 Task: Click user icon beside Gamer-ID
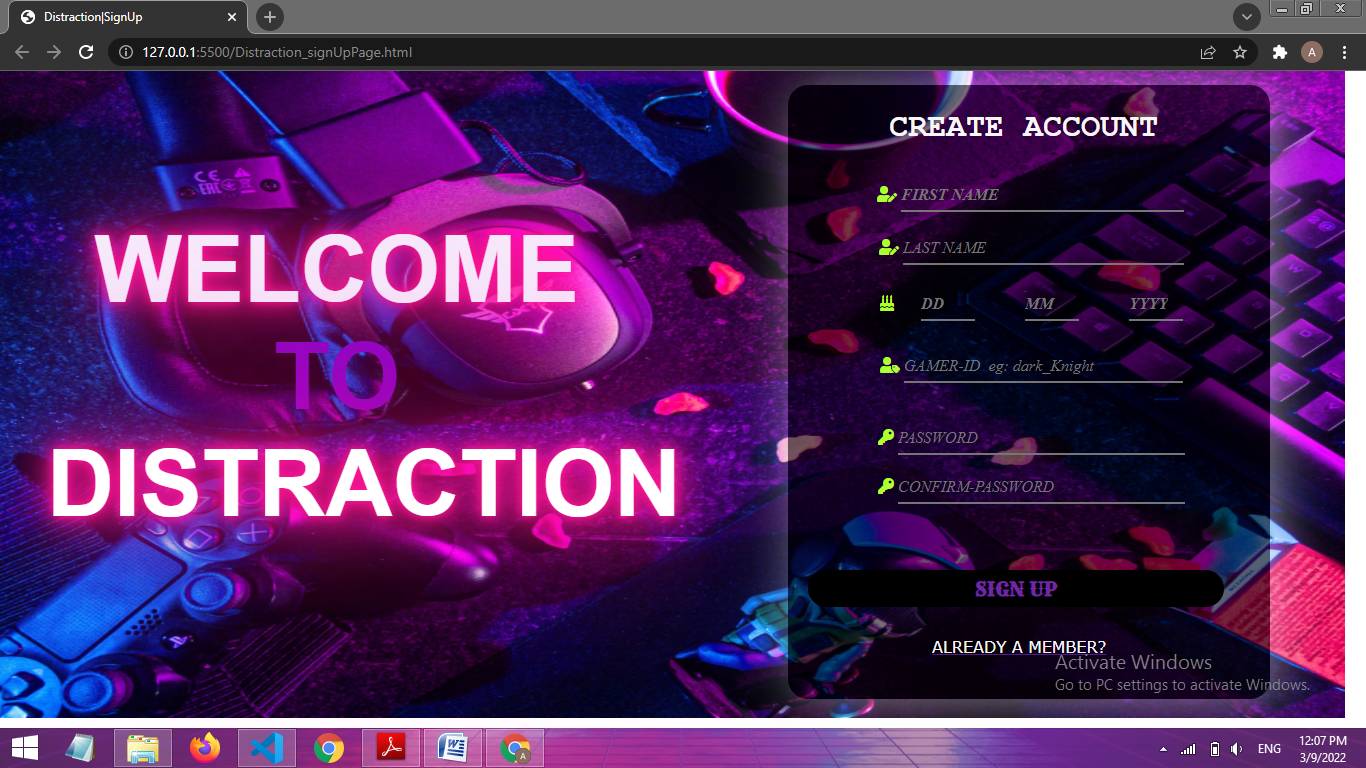pyautogui.click(x=890, y=366)
